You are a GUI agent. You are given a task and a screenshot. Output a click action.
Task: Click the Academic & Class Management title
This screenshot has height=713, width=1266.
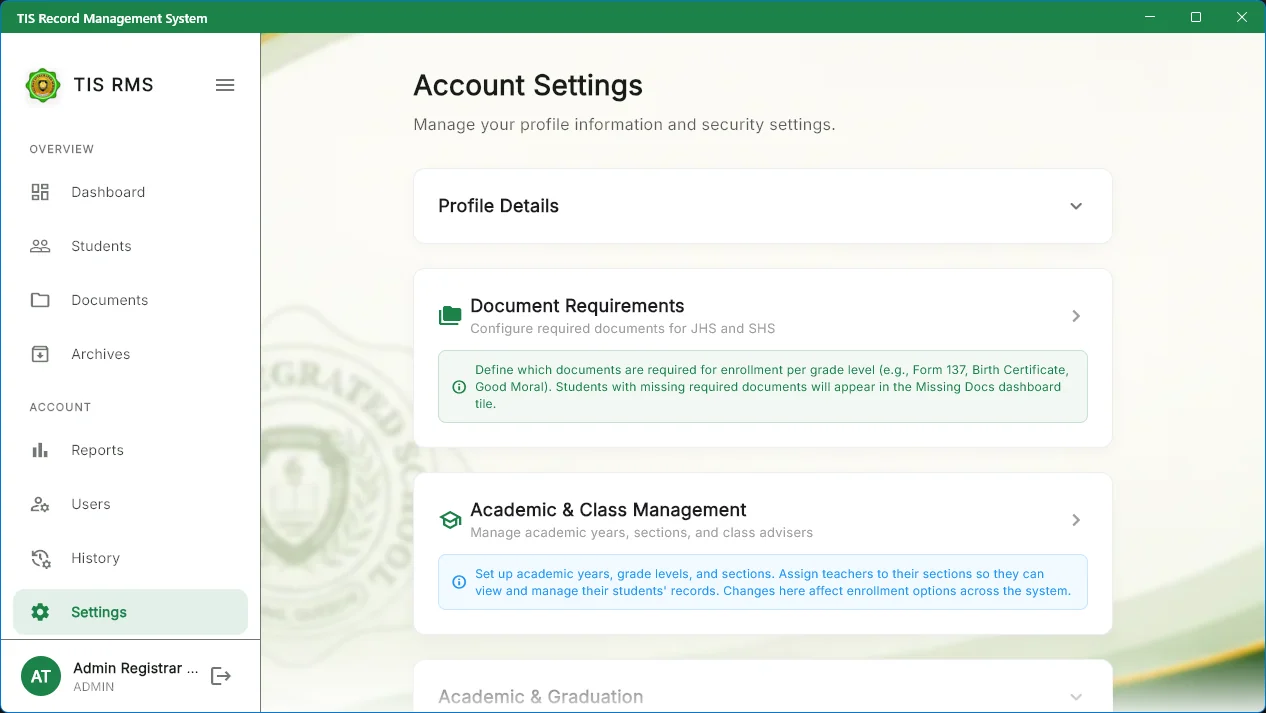608,510
